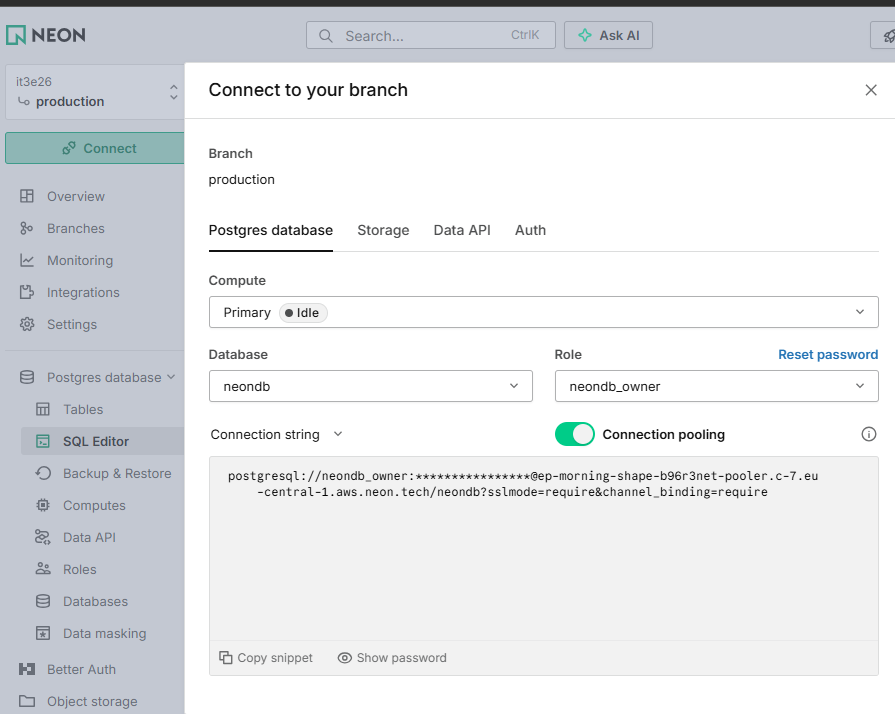Image resolution: width=895 pixels, height=714 pixels.
Task: Click the Data masking icon
Action: pos(43,633)
